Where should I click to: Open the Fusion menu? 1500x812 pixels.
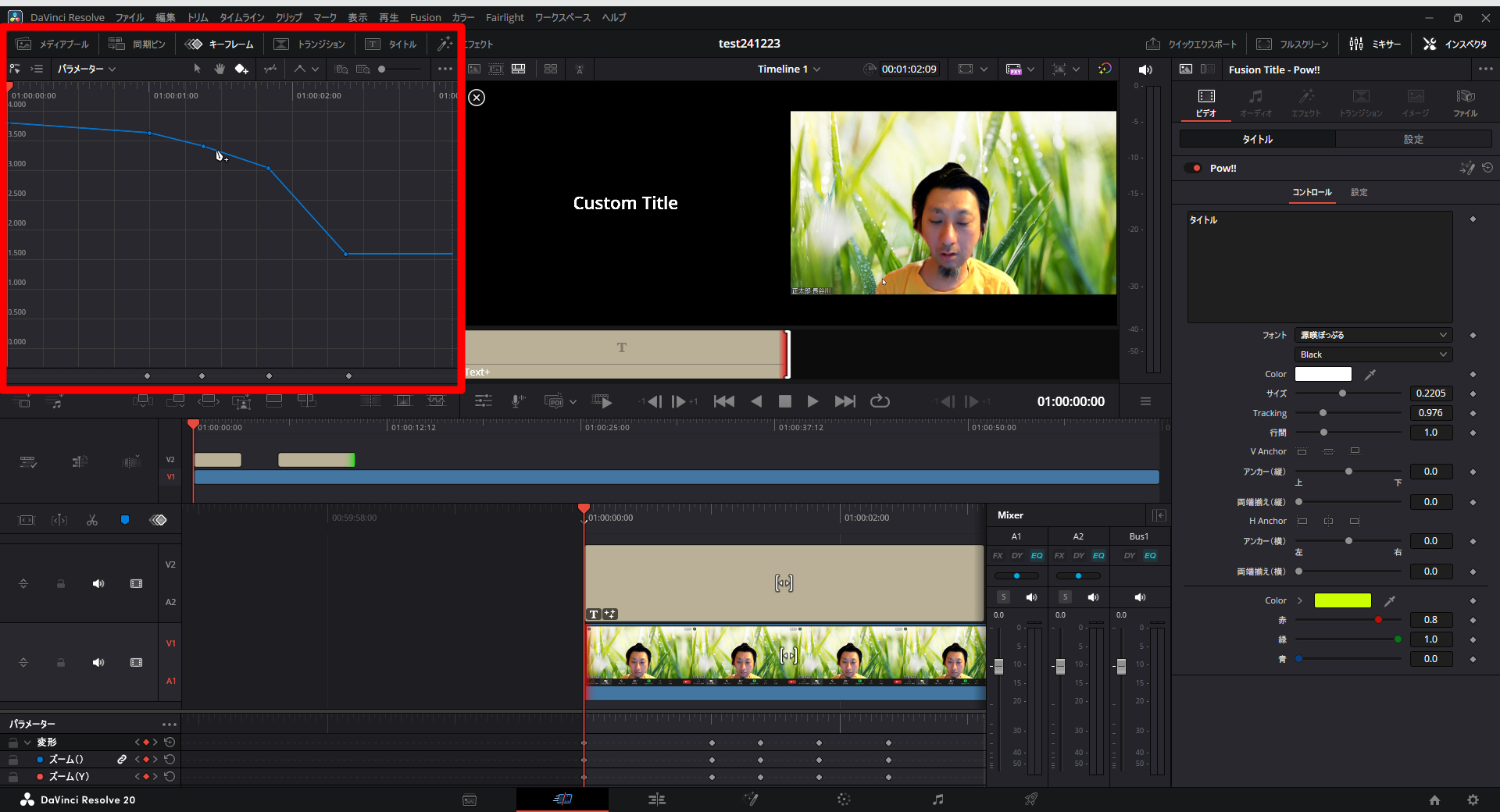point(425,17)
